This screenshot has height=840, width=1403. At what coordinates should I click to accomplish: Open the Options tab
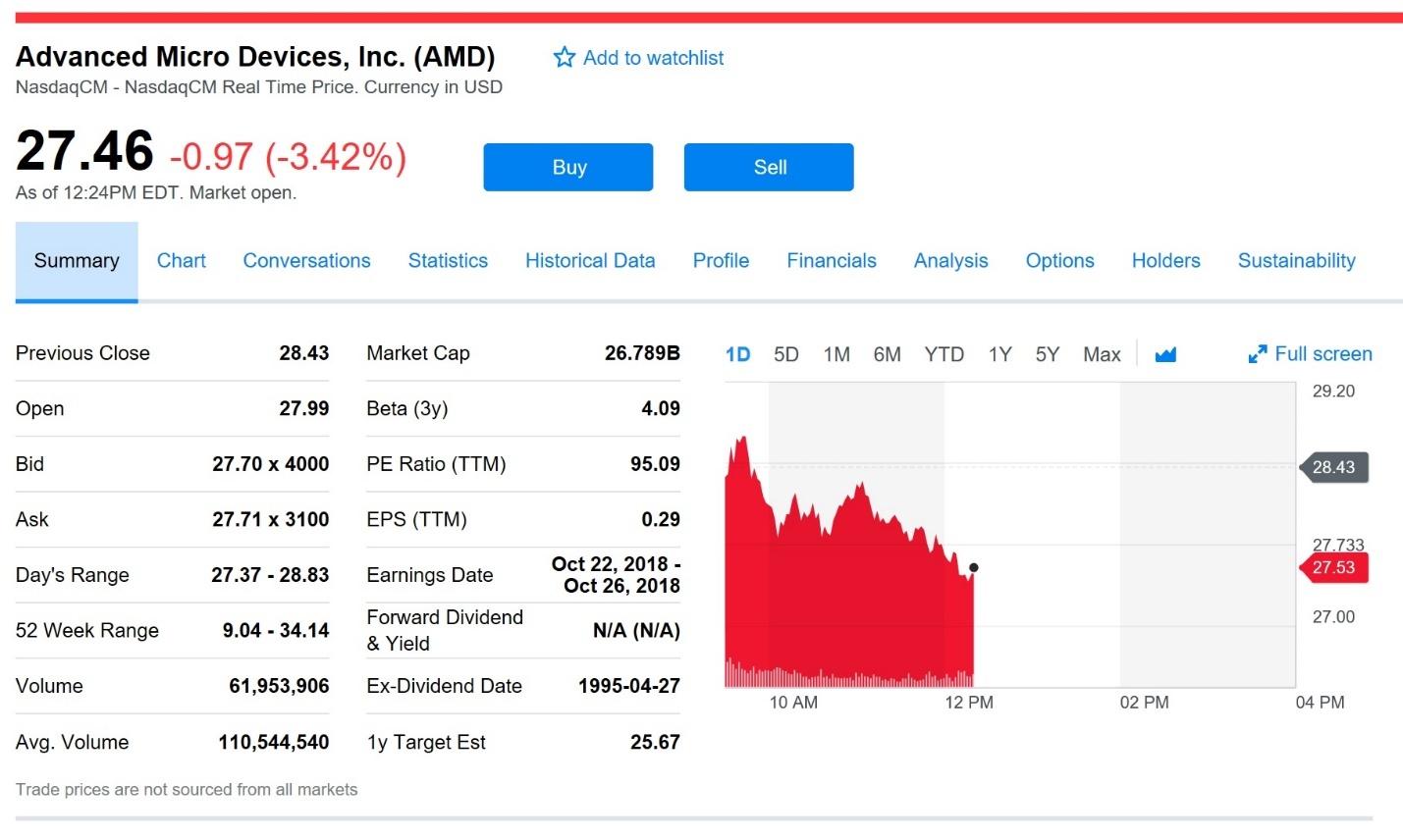1059,261
